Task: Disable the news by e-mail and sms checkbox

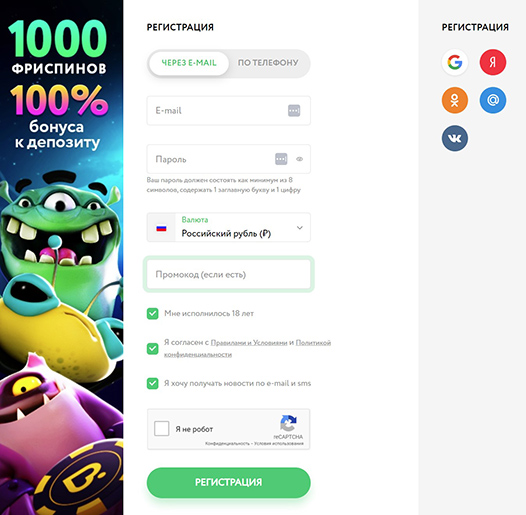Action: (153, 383)
